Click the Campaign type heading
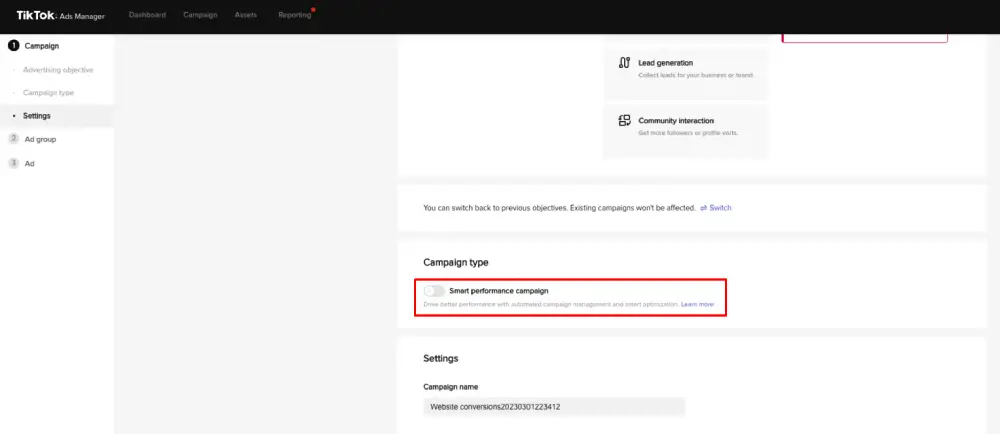Screen dimensions: 1000x434 tap(456, 262)
